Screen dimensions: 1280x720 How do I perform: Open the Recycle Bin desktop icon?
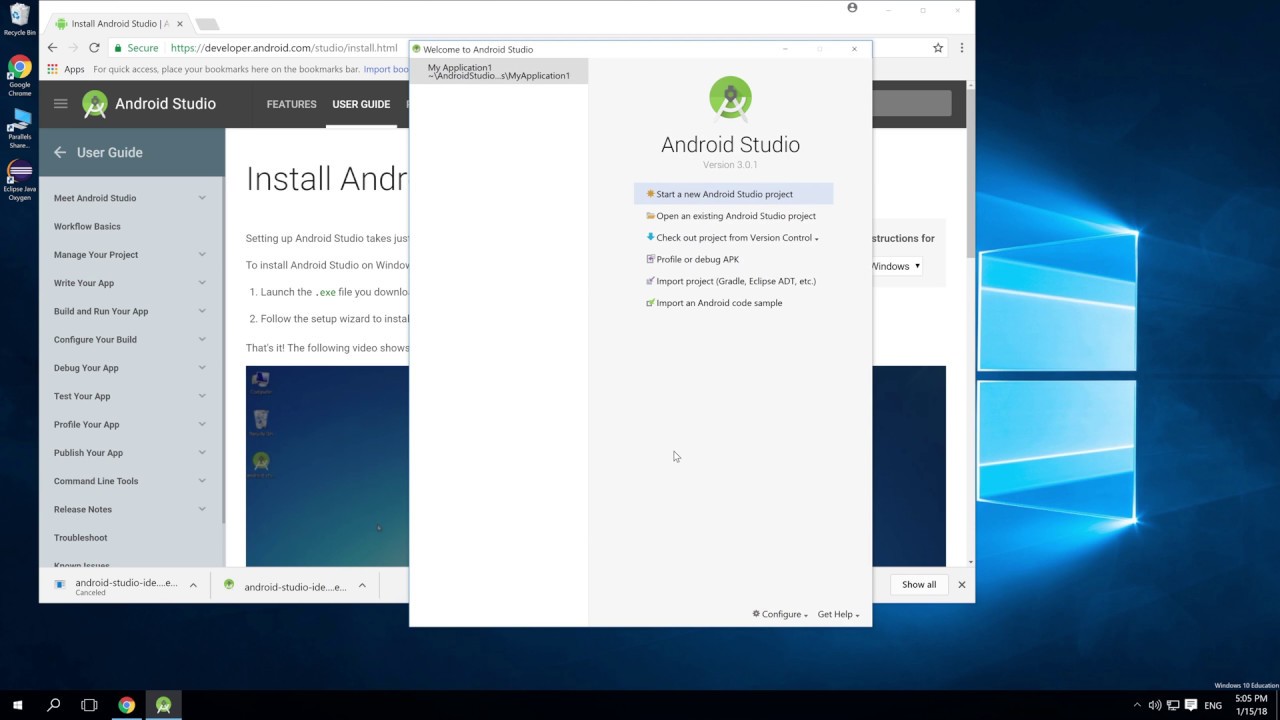coord(19,20)
